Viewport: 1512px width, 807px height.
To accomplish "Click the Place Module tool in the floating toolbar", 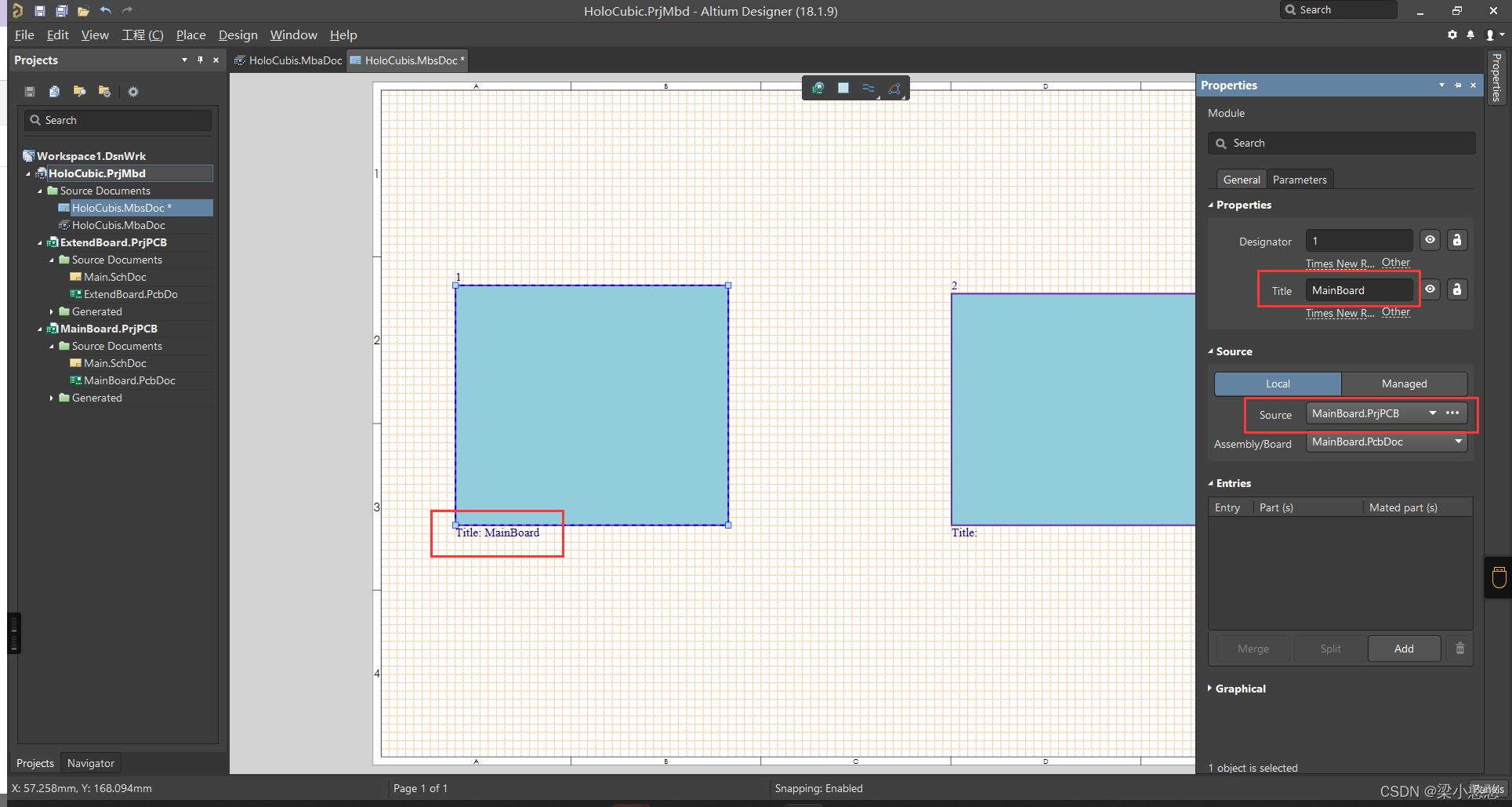I will (x=843, y=88).
